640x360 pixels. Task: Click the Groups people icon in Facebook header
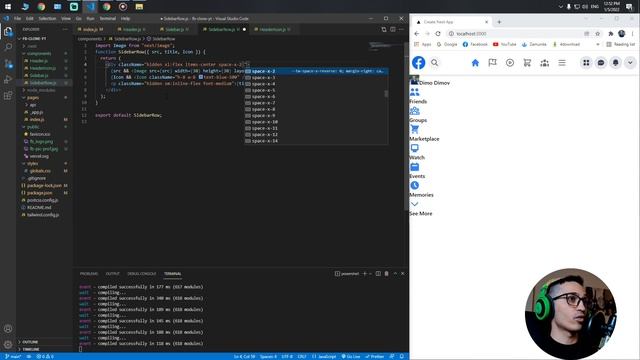point(544,62)
